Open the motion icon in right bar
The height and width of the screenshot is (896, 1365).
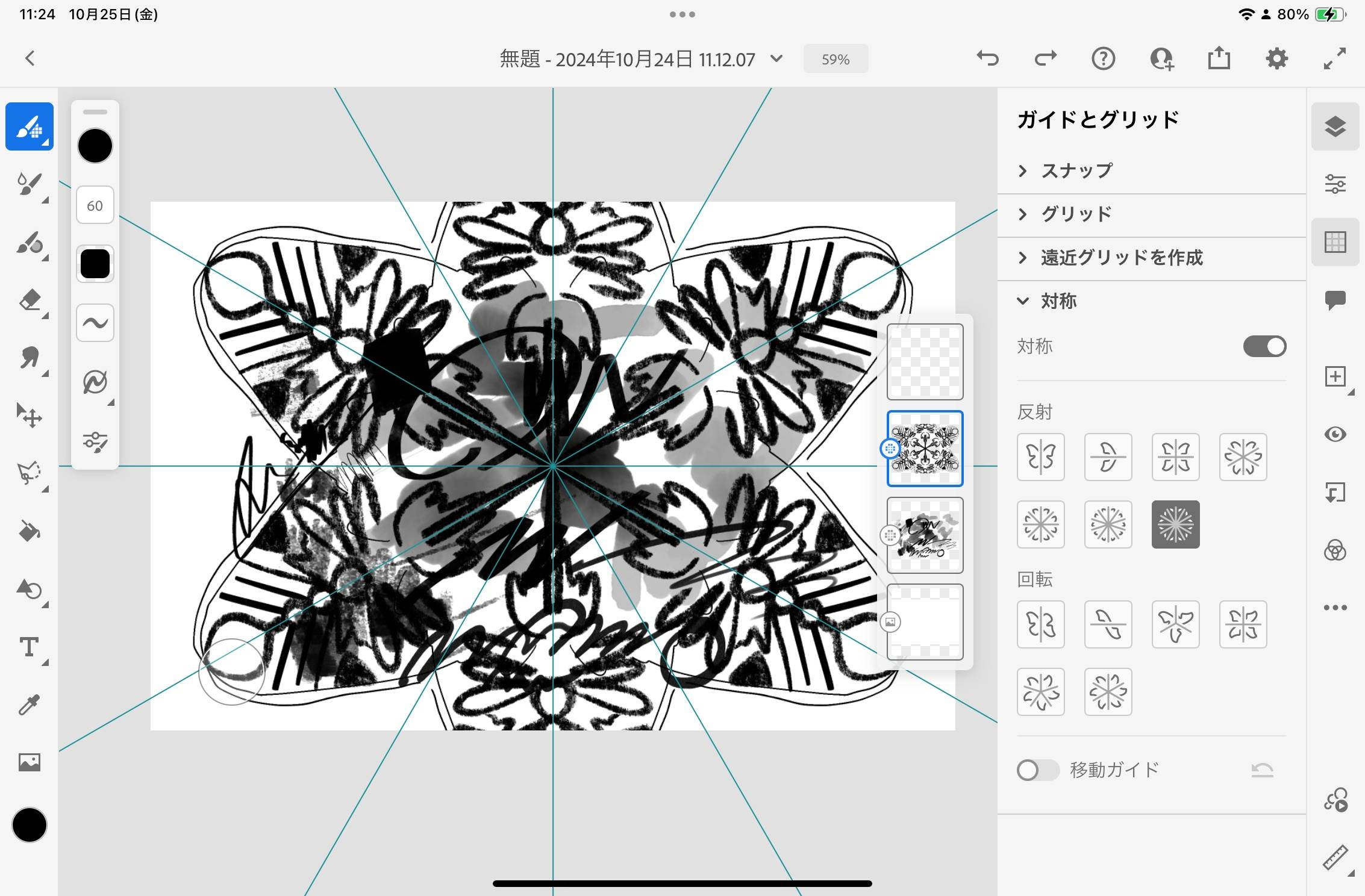1335,800
